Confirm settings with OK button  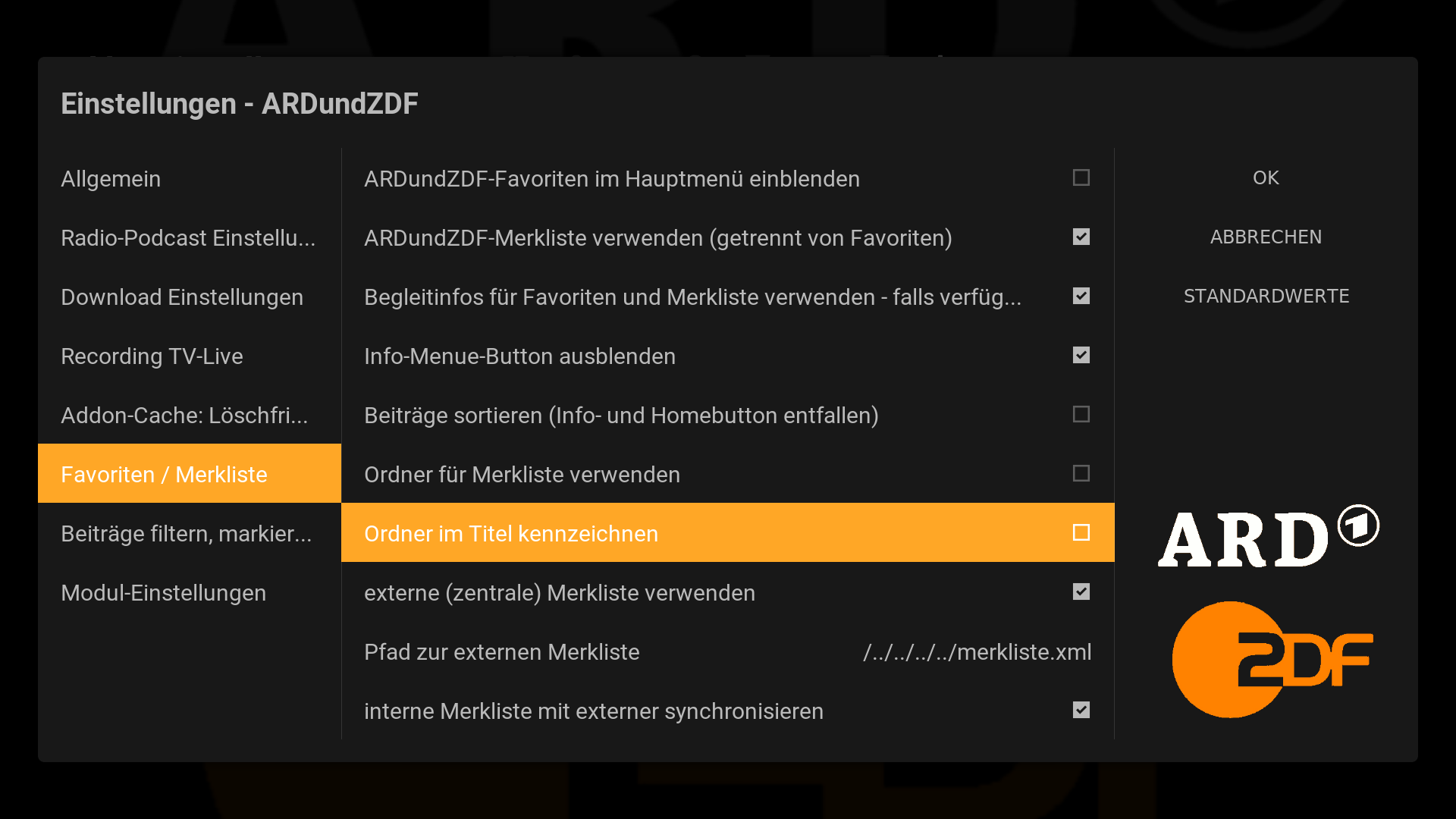[x=1266, y=177]
